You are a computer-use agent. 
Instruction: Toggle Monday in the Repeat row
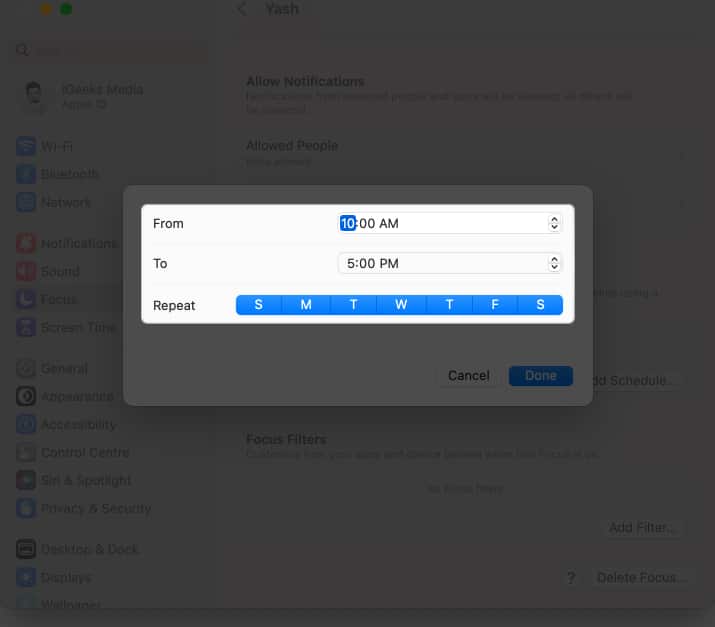pos(306,305)
